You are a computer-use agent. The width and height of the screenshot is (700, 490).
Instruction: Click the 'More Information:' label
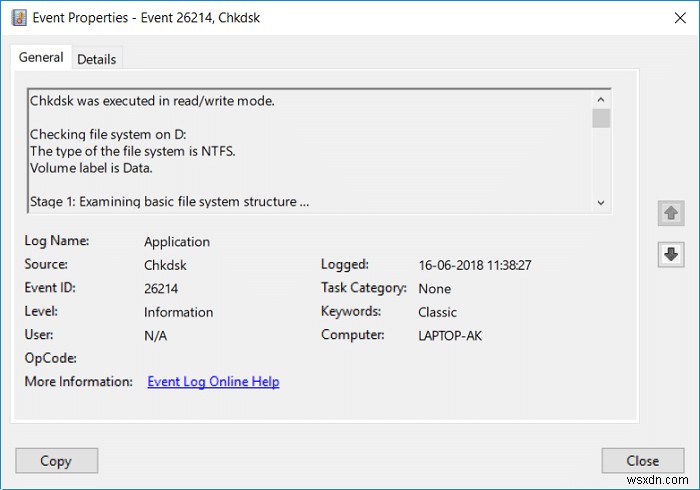point(79,382)
